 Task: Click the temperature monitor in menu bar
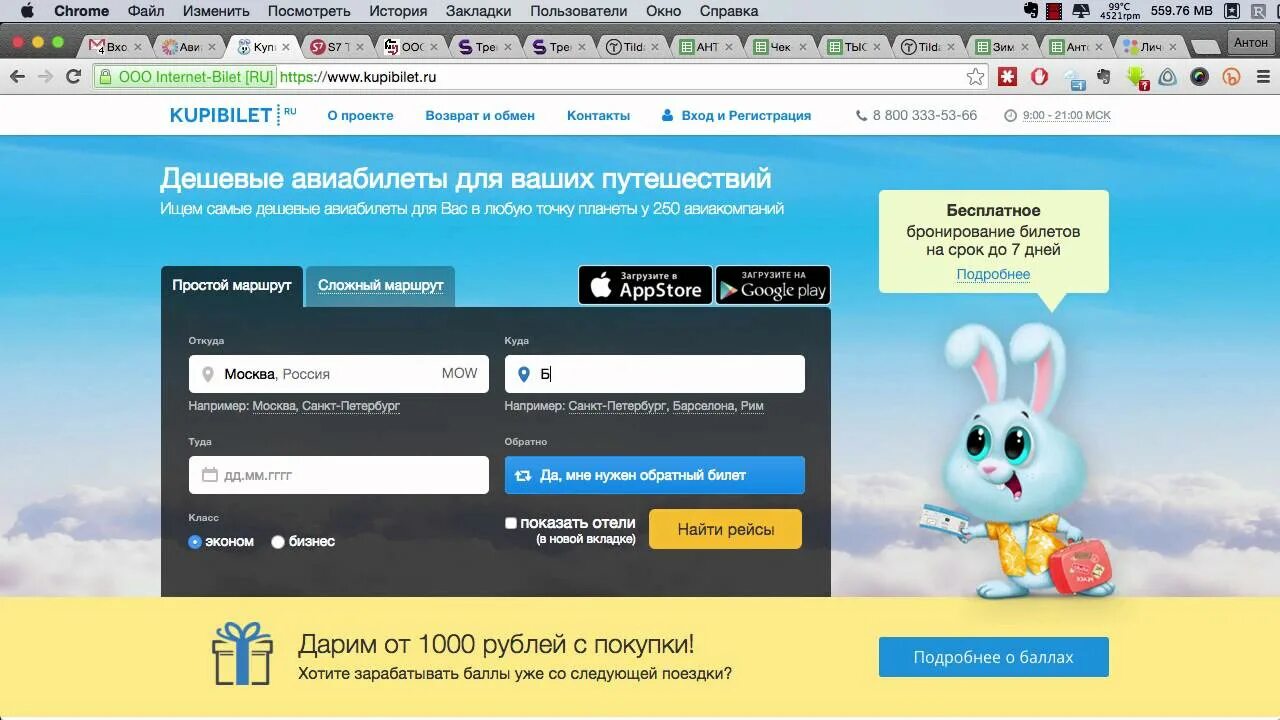click(x=1118, y=11)
